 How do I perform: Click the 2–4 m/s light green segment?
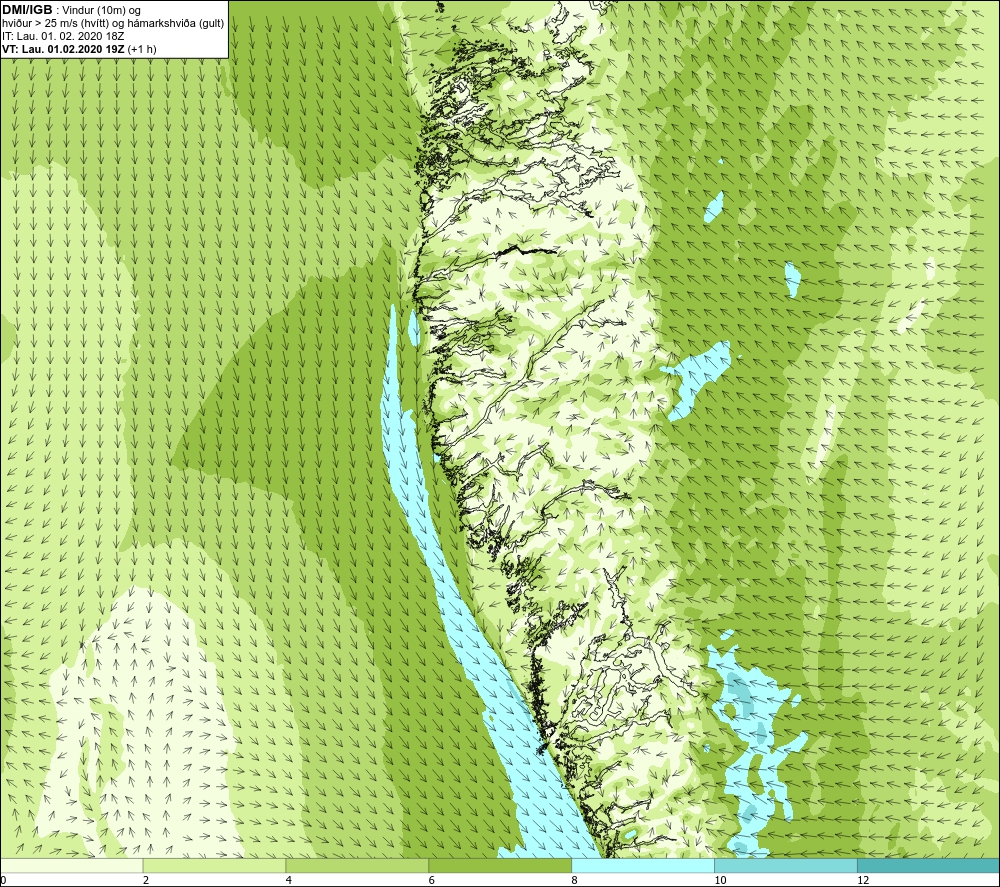point(214,865)
